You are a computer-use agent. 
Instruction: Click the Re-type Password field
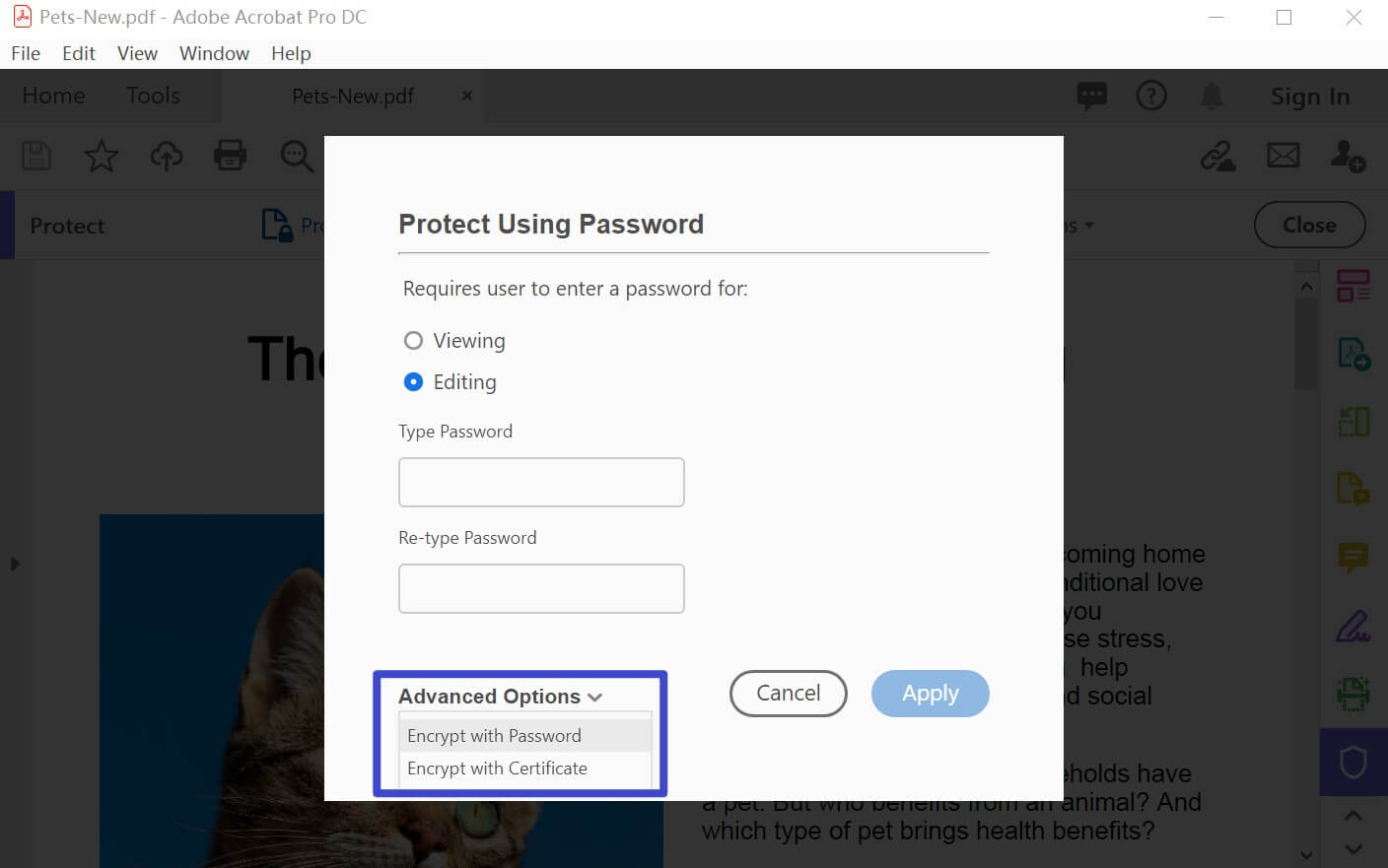pyautogui.click(x=541, y=588)
